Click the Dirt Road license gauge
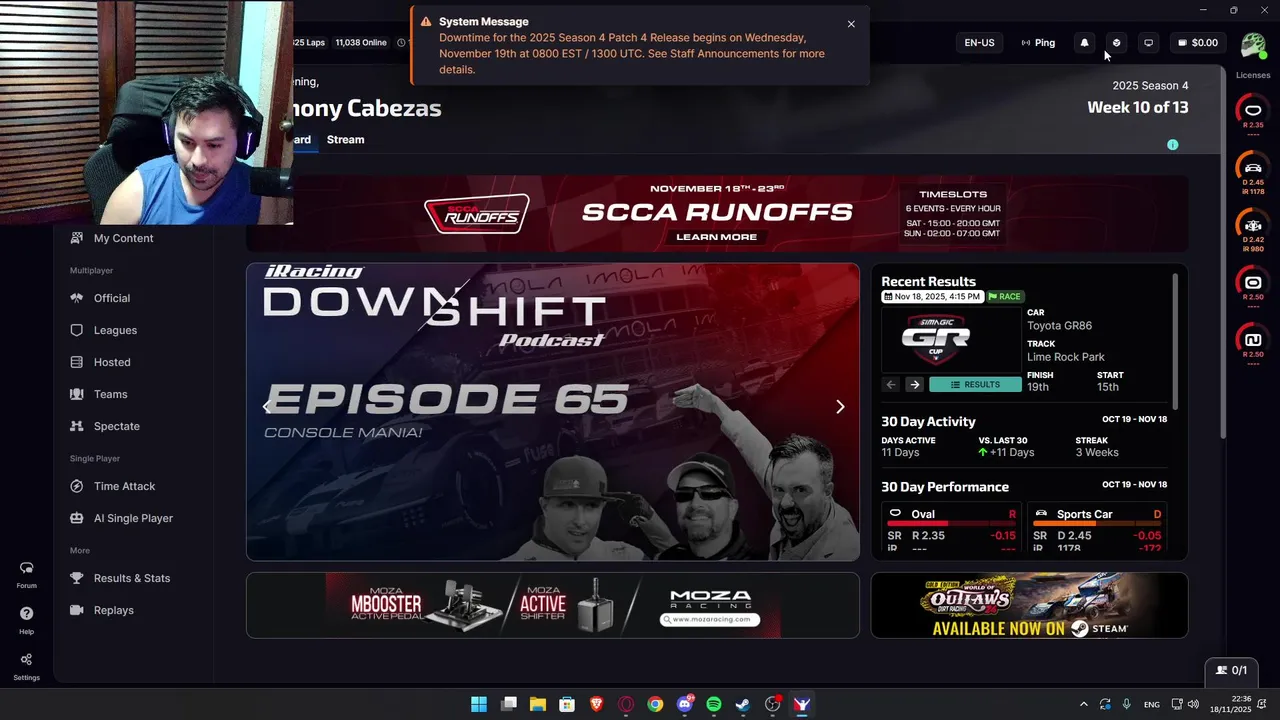The width and height of the screenshot is (1280, 720). 1253,344
